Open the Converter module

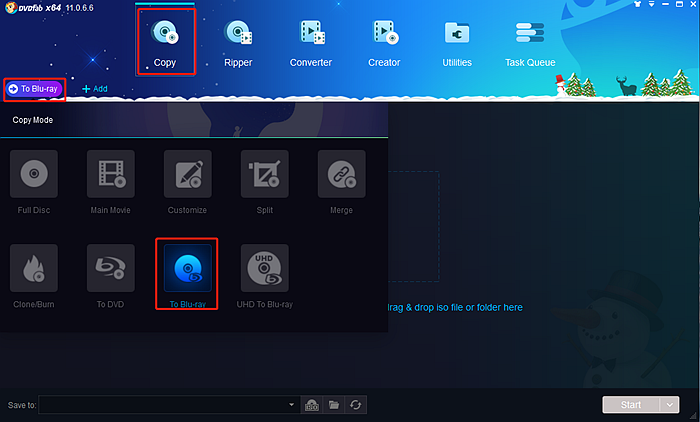point(311,42)
